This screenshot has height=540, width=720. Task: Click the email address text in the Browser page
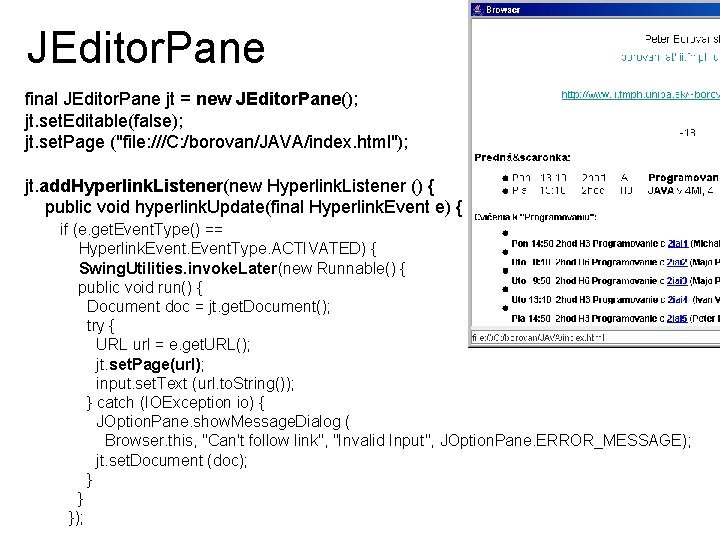coord(669,57)
